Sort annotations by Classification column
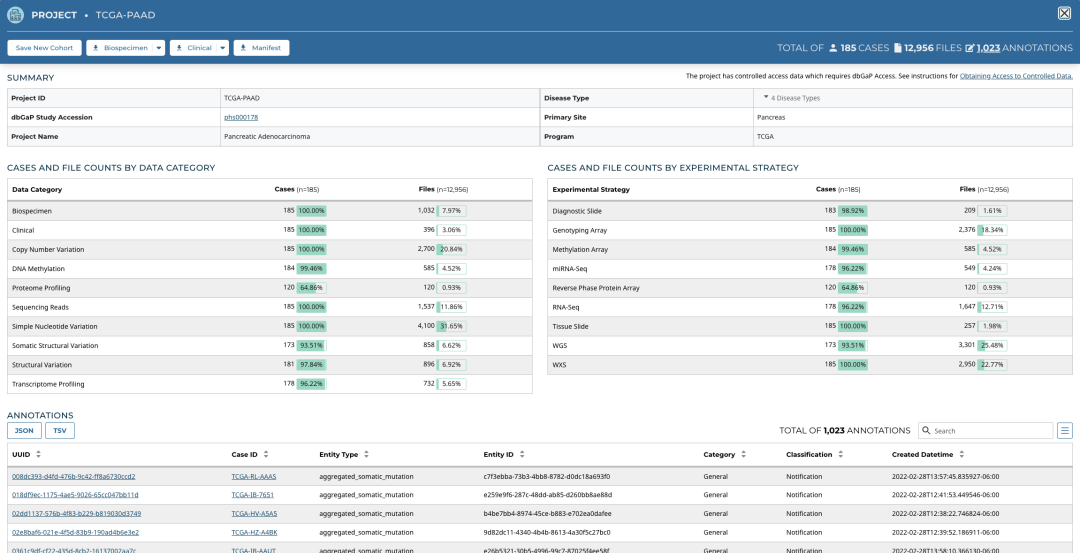The height and width of the screenshot is (553, 1080). pyautogui.click(x=840, y=455)
